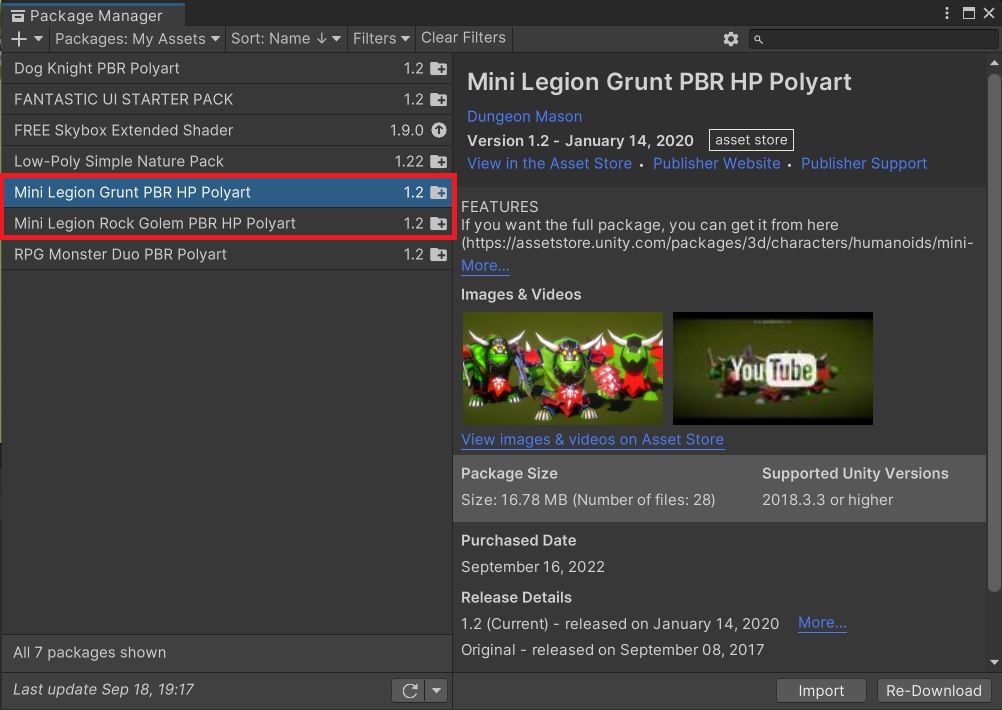
Task: Click the Mini Legion Grunt PBR HP Polyart title
Action: click(x=659, y=82)
